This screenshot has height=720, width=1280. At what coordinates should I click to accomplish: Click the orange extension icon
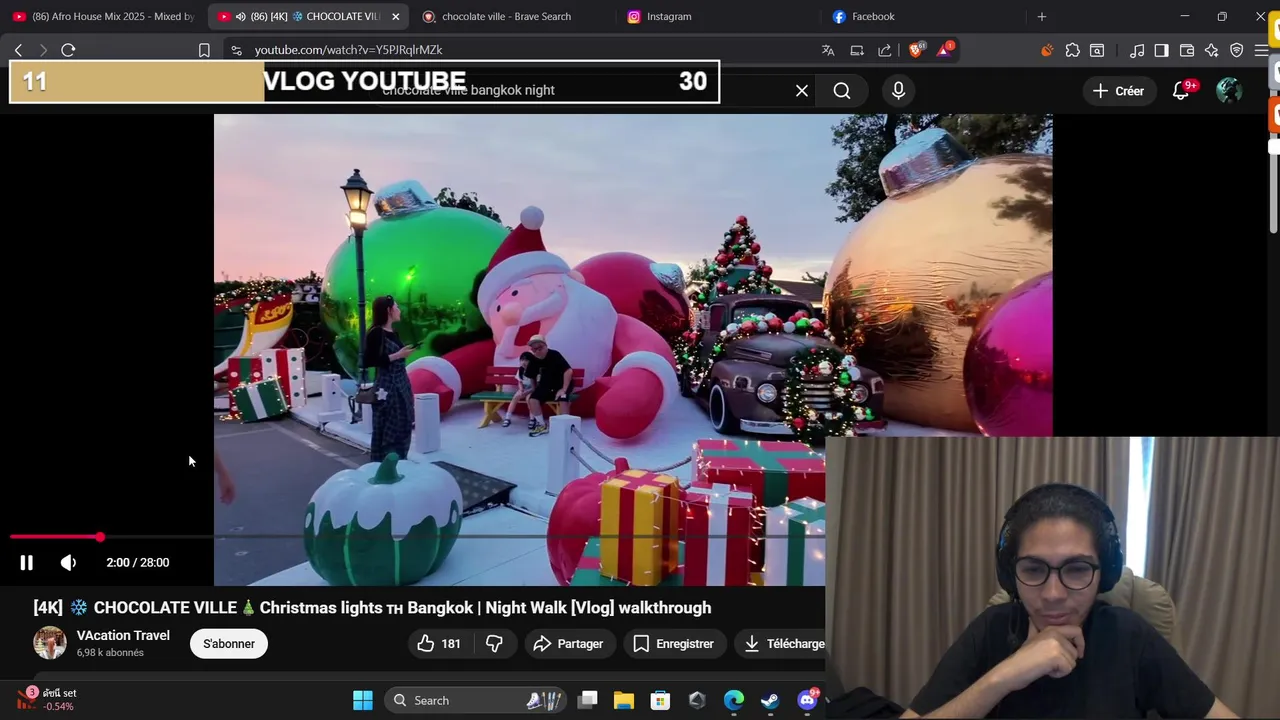1047,50
